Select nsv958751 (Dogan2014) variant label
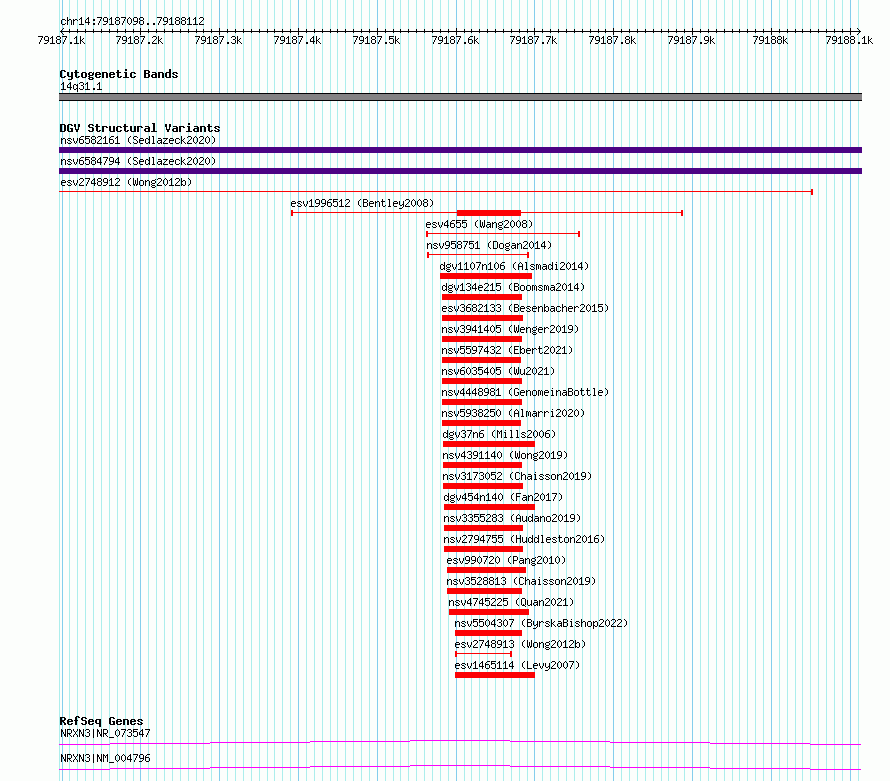The image size is (890, 781). 489,245
